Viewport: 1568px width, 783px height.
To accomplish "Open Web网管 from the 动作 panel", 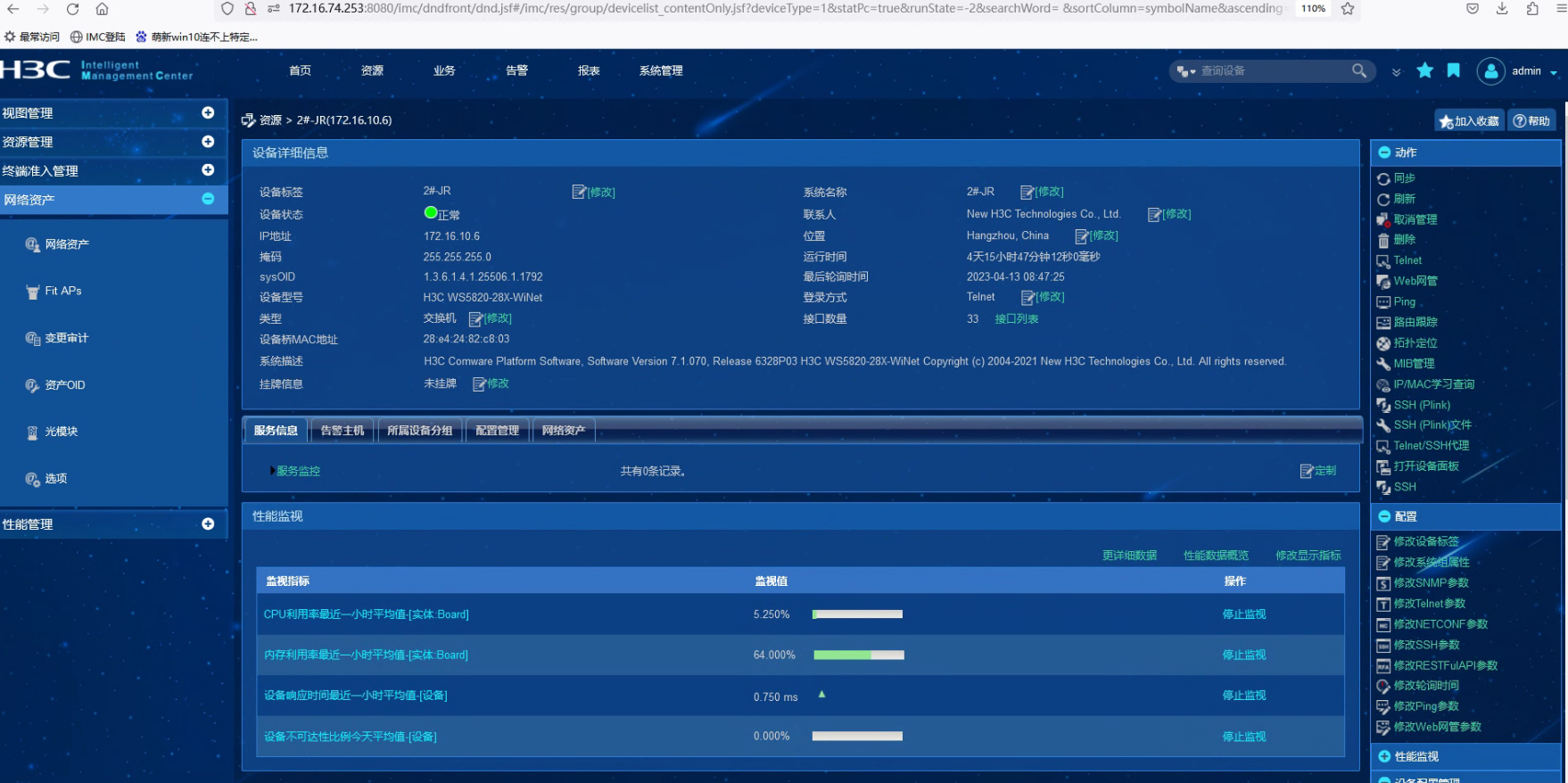I will click(x=1415, y=281).
